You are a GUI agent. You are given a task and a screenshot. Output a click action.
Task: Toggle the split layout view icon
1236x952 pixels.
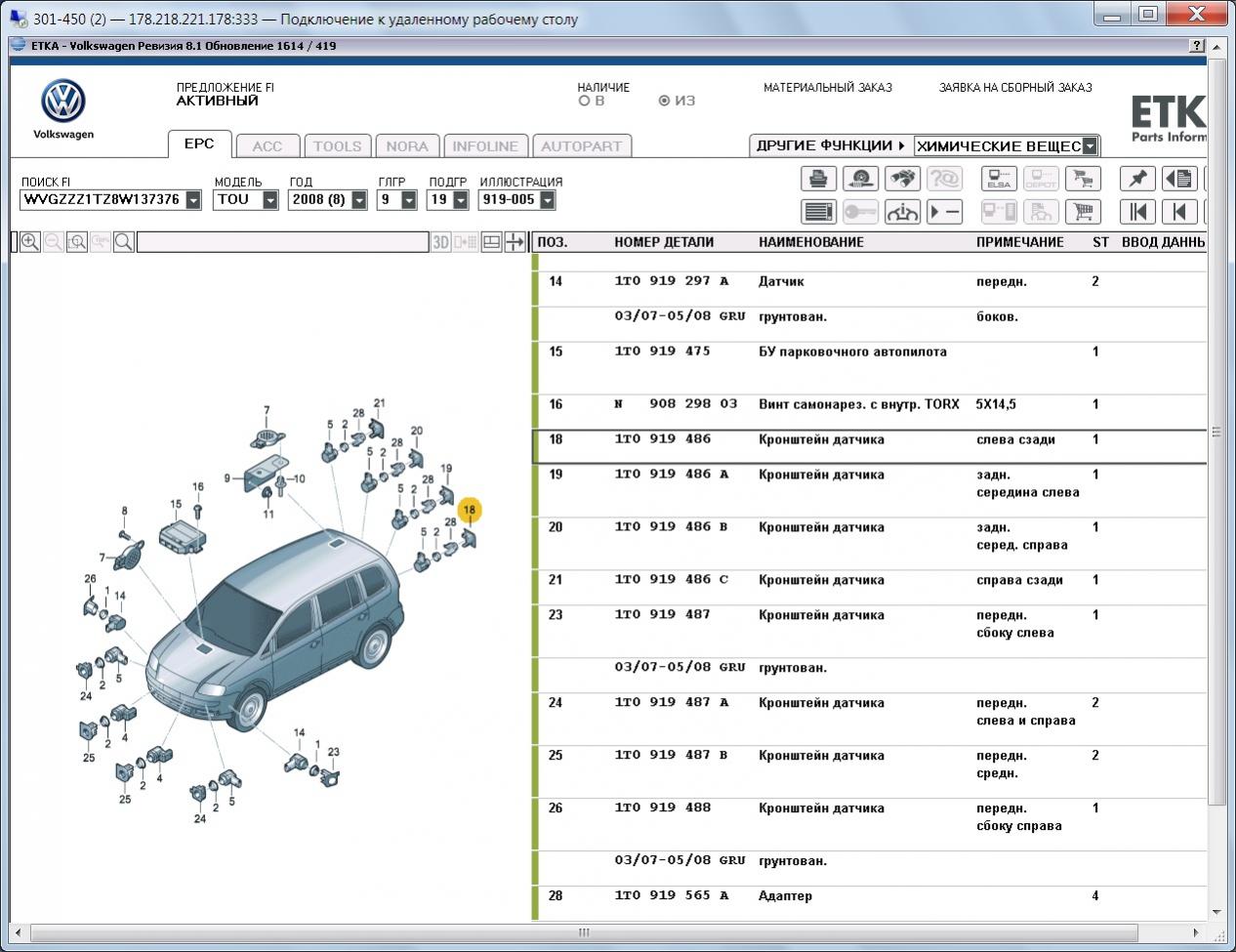492,242
